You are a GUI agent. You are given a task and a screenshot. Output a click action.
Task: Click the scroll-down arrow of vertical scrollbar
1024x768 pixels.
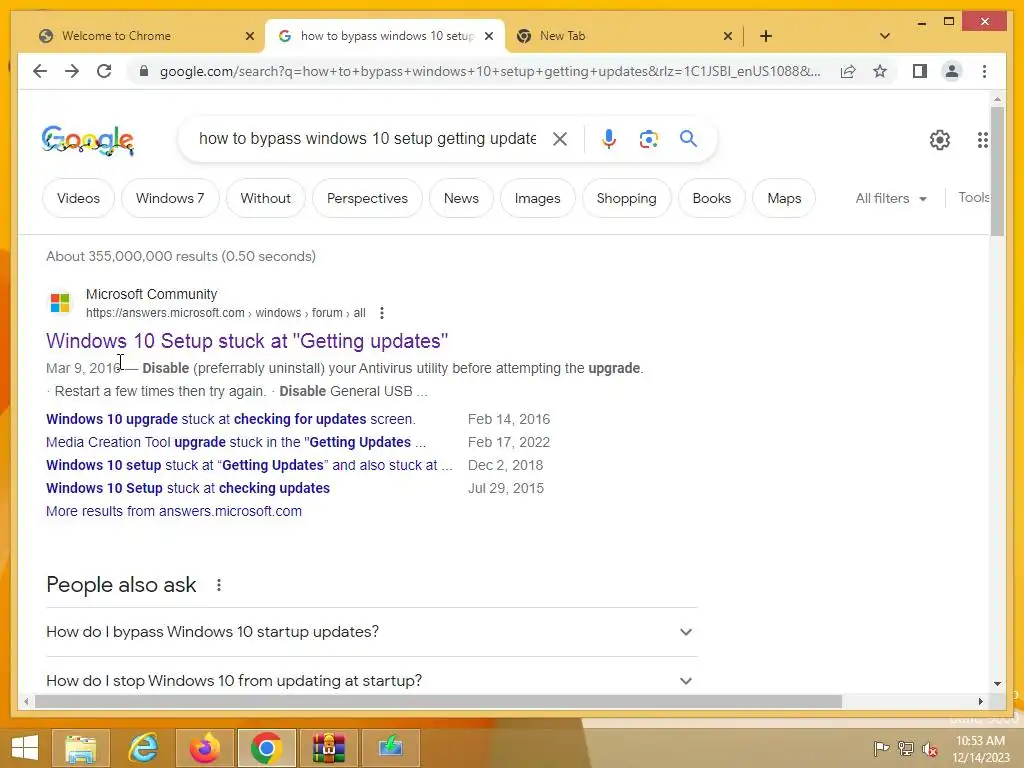[x=997, y=684]
